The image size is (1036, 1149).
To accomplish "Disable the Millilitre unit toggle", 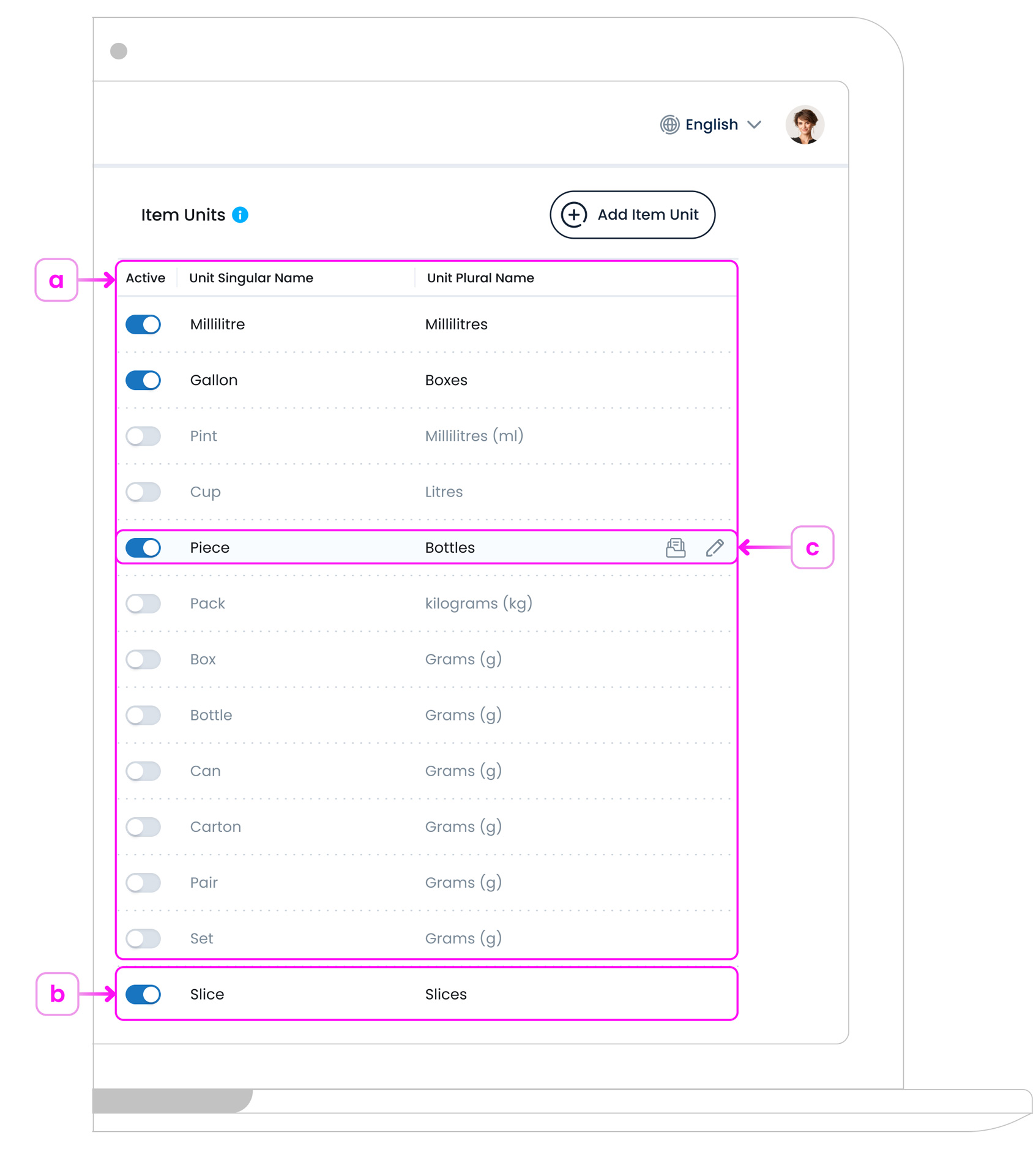I will (x=144, y=324).
